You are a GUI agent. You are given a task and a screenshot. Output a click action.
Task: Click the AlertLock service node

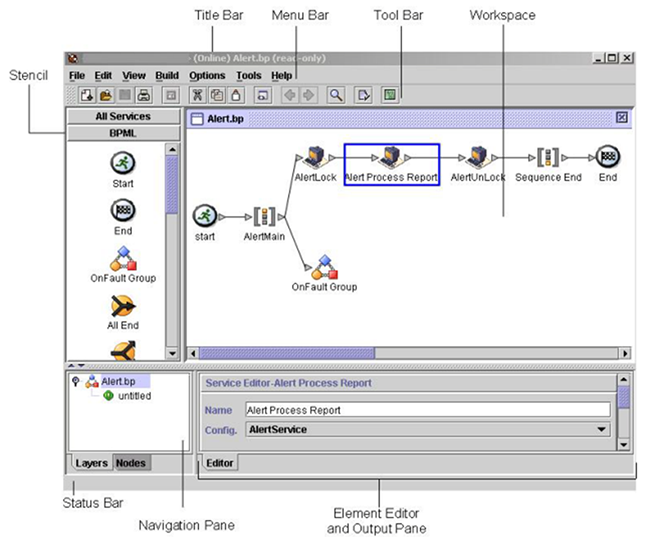click(x=315, y=157)
